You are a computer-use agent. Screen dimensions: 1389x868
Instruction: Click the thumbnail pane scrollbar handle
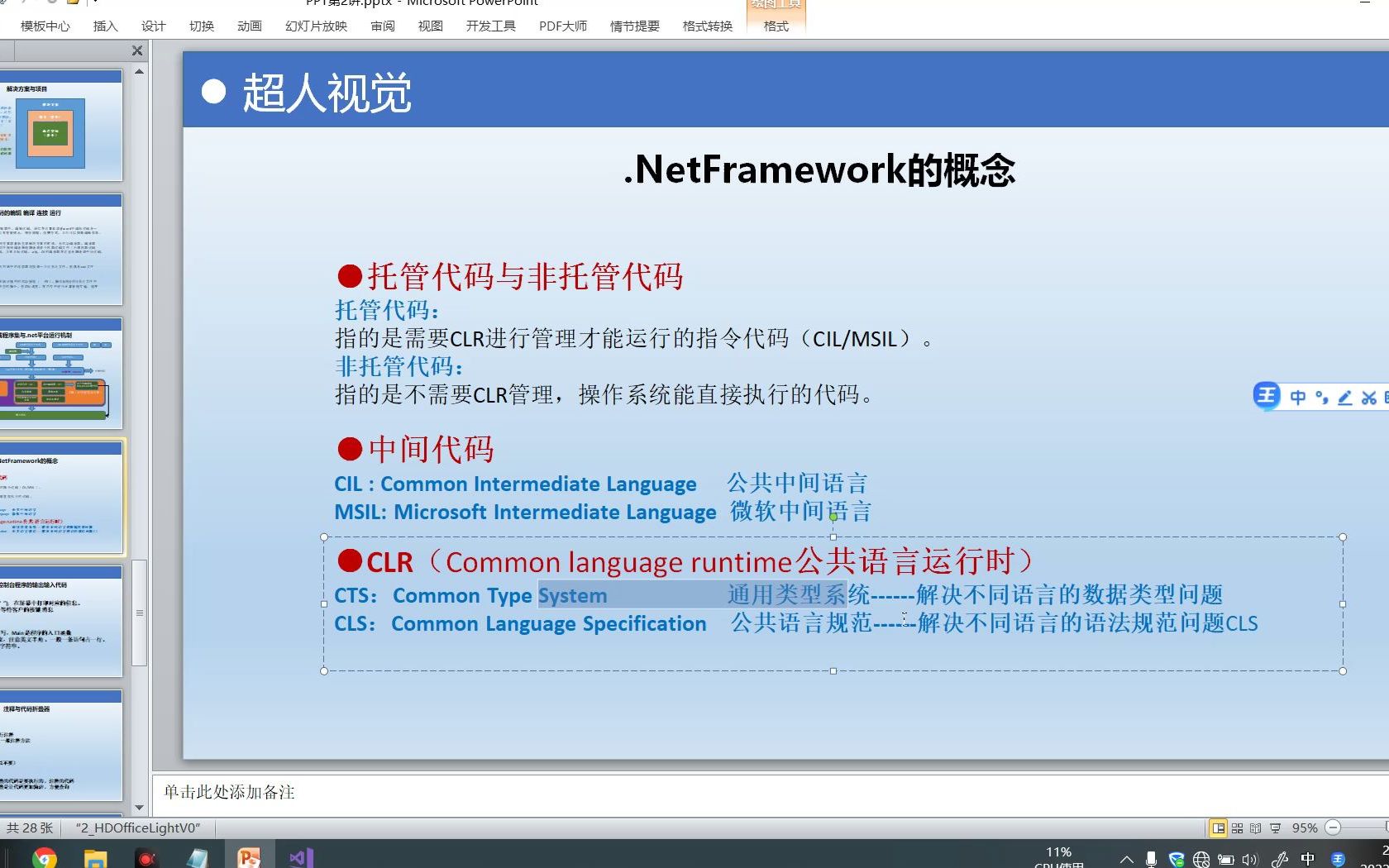(139, 613)
